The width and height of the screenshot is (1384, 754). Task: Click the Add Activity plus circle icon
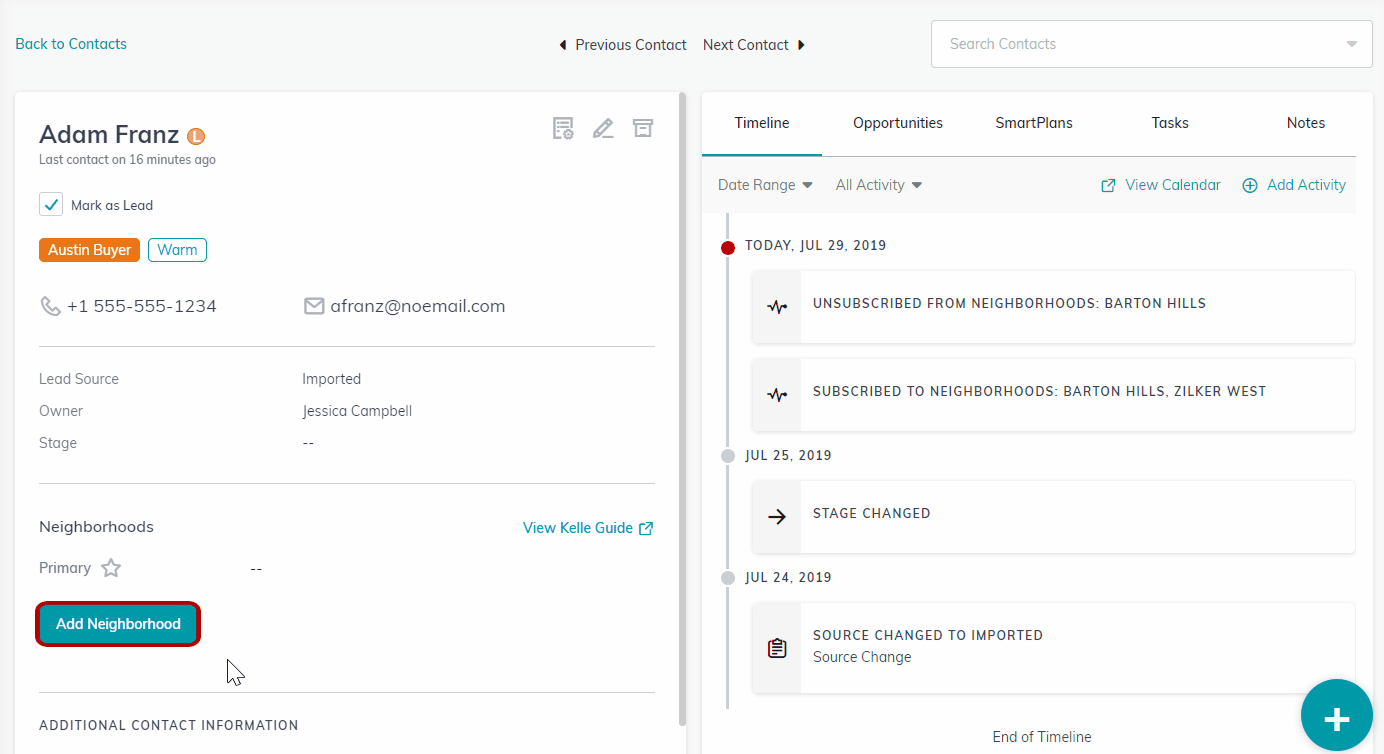coord(1250,185)
